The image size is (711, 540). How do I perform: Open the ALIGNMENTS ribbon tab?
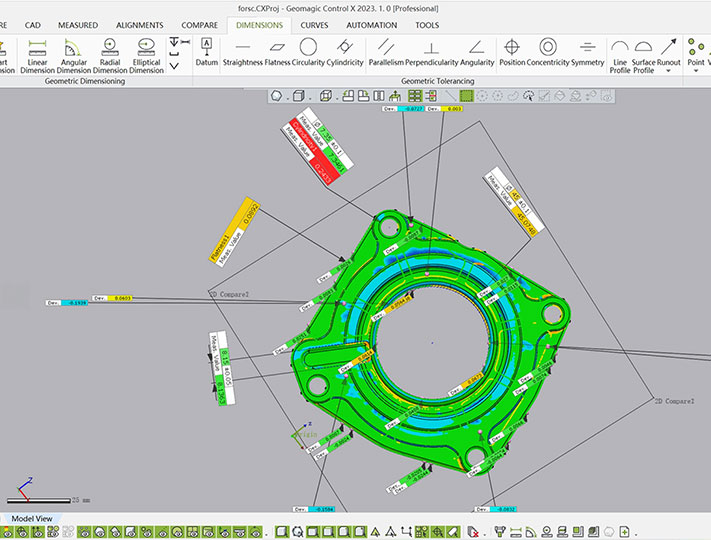click(x=140, y=25)
